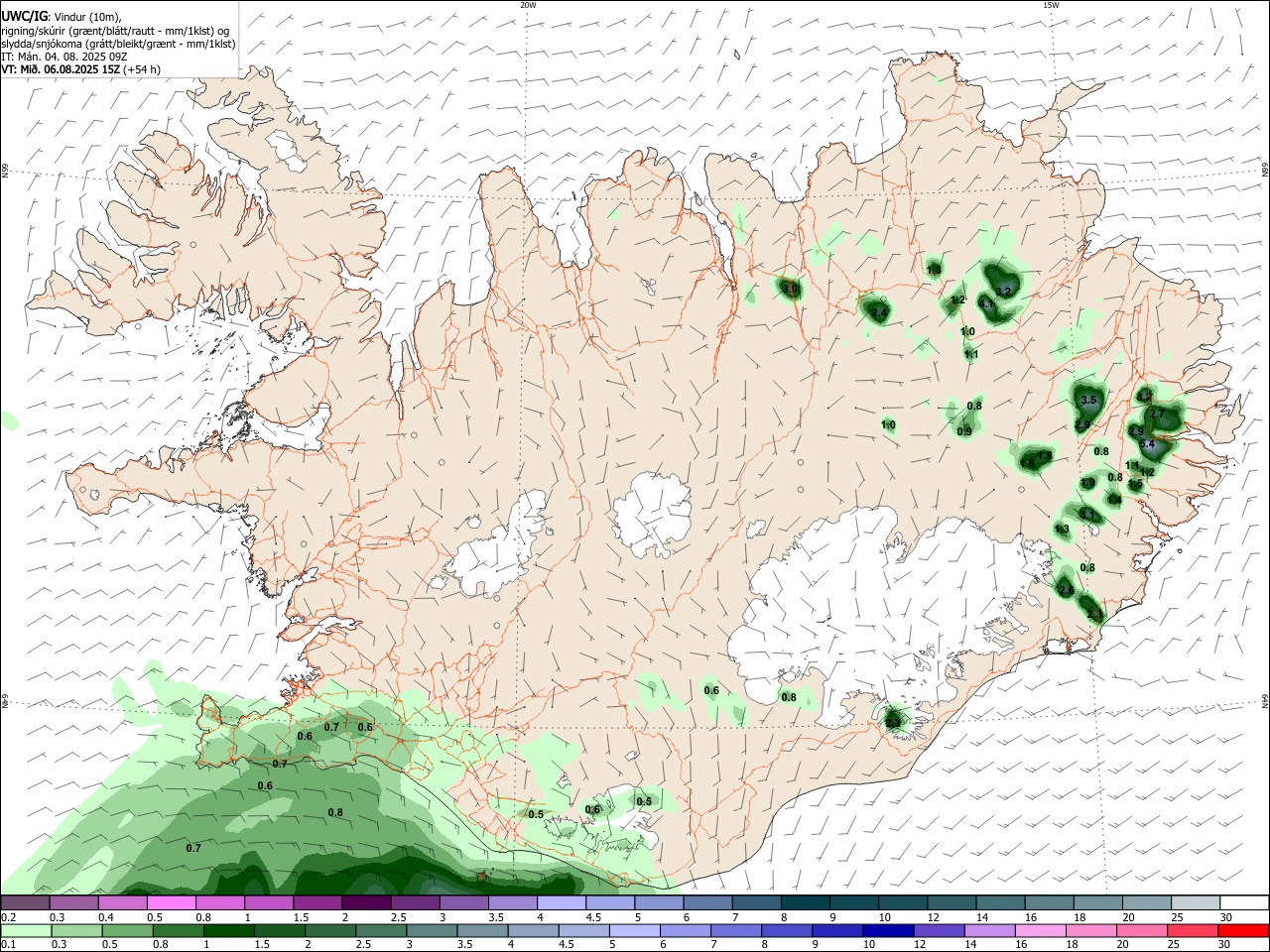The image size is (1270, 952).
Task: Select the pale green rain legend swatch labeled 0.1
Action: point(25,931)
